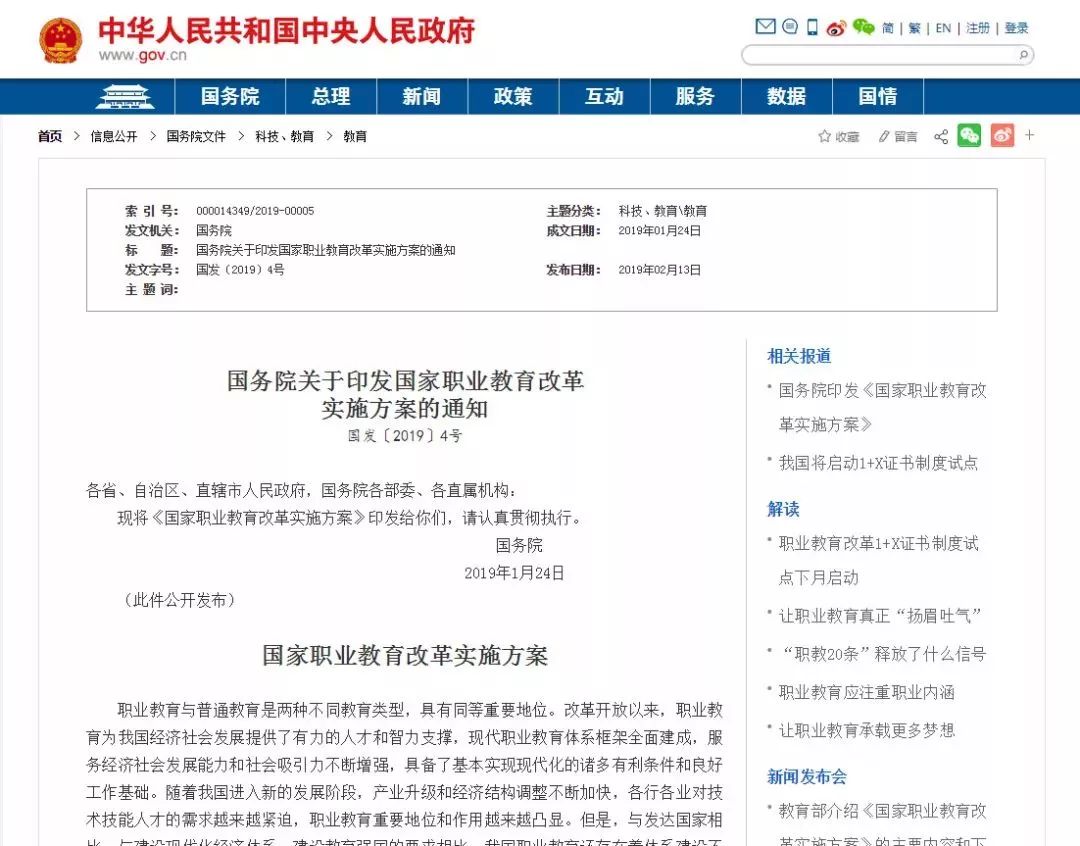Click the 收藏 star to bookmark page

[838, 136]
